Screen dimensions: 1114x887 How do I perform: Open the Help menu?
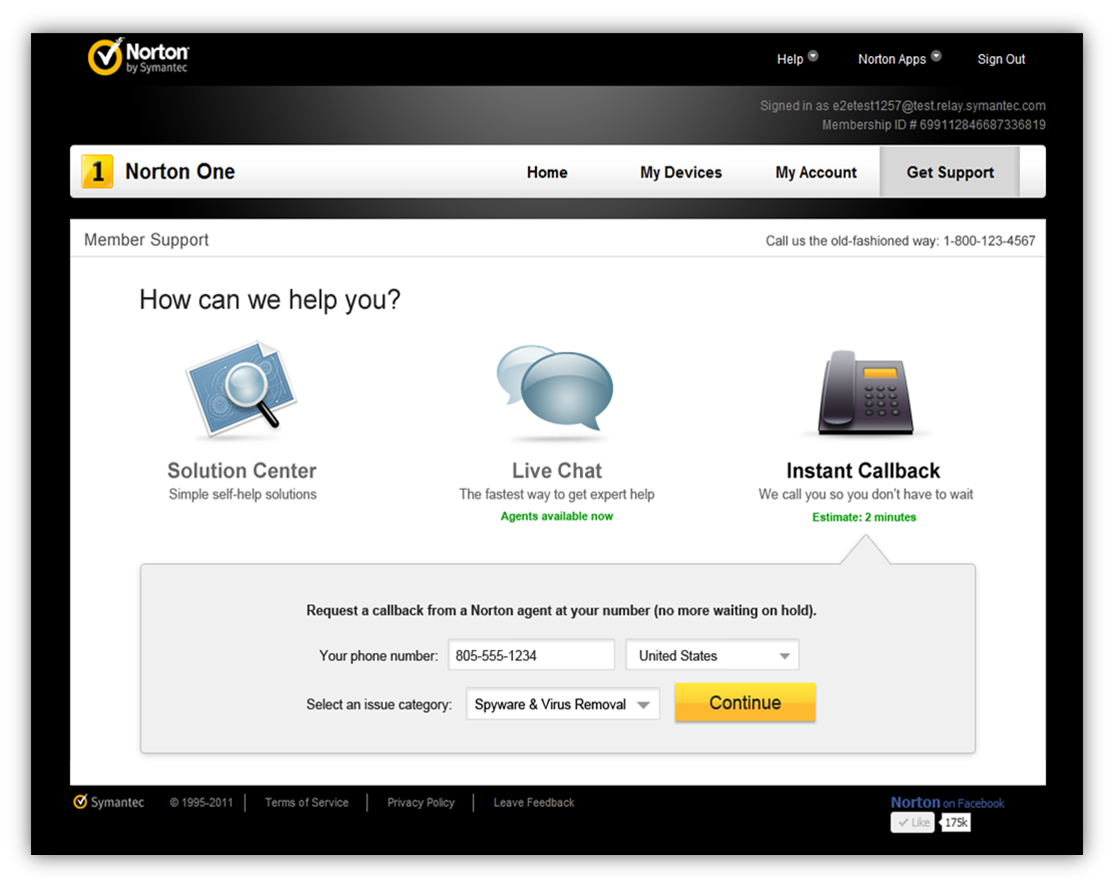[x=789, y=59]
